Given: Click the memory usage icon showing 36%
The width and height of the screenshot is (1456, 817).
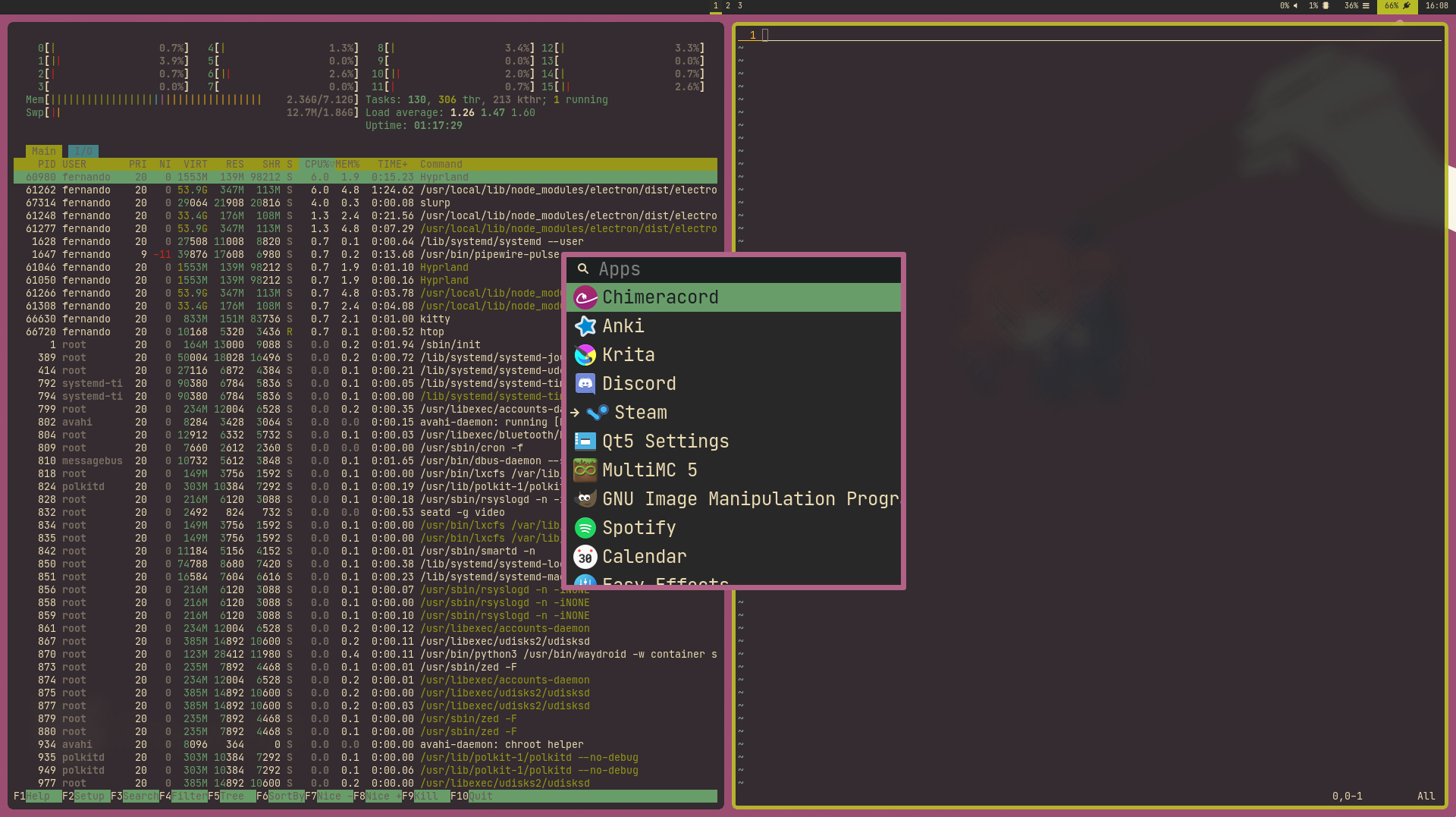Looking at the screenshot, I should (1366, 6).
